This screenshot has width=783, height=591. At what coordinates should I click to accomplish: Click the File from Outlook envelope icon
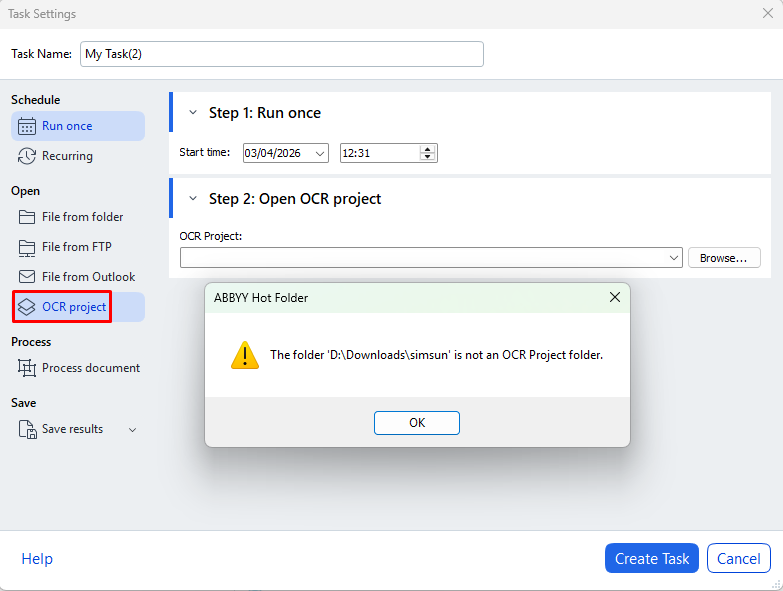point(27,277)
